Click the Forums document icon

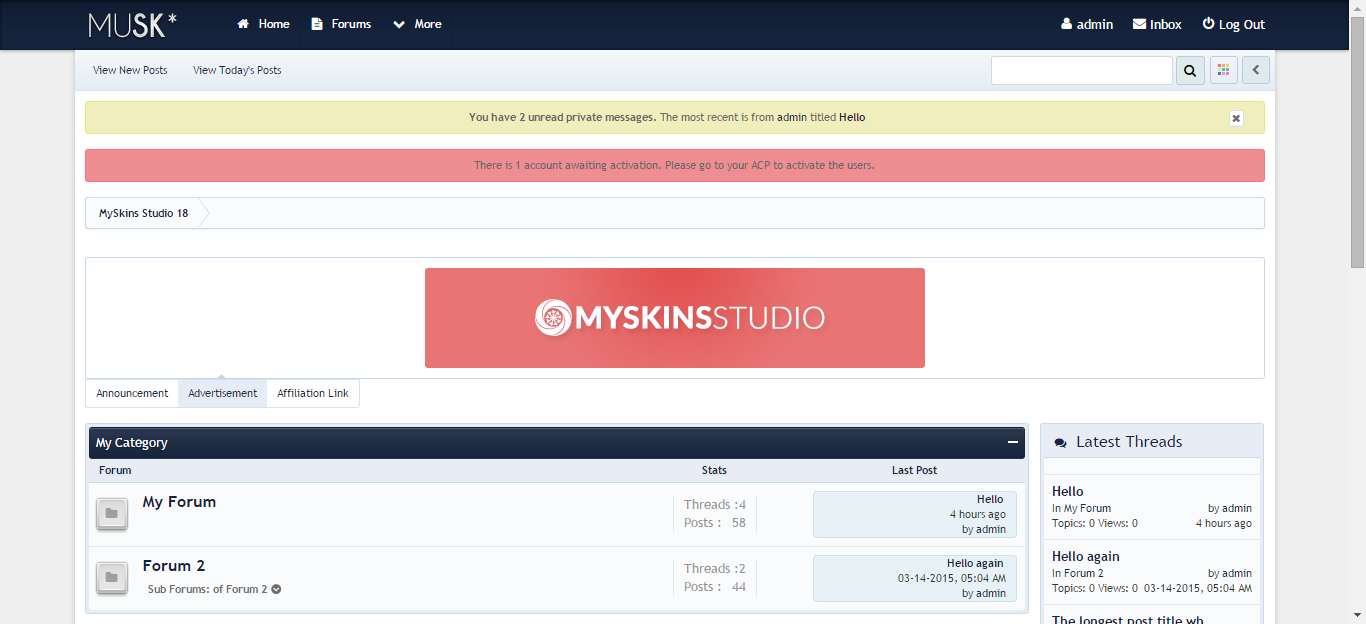[317, 24]
